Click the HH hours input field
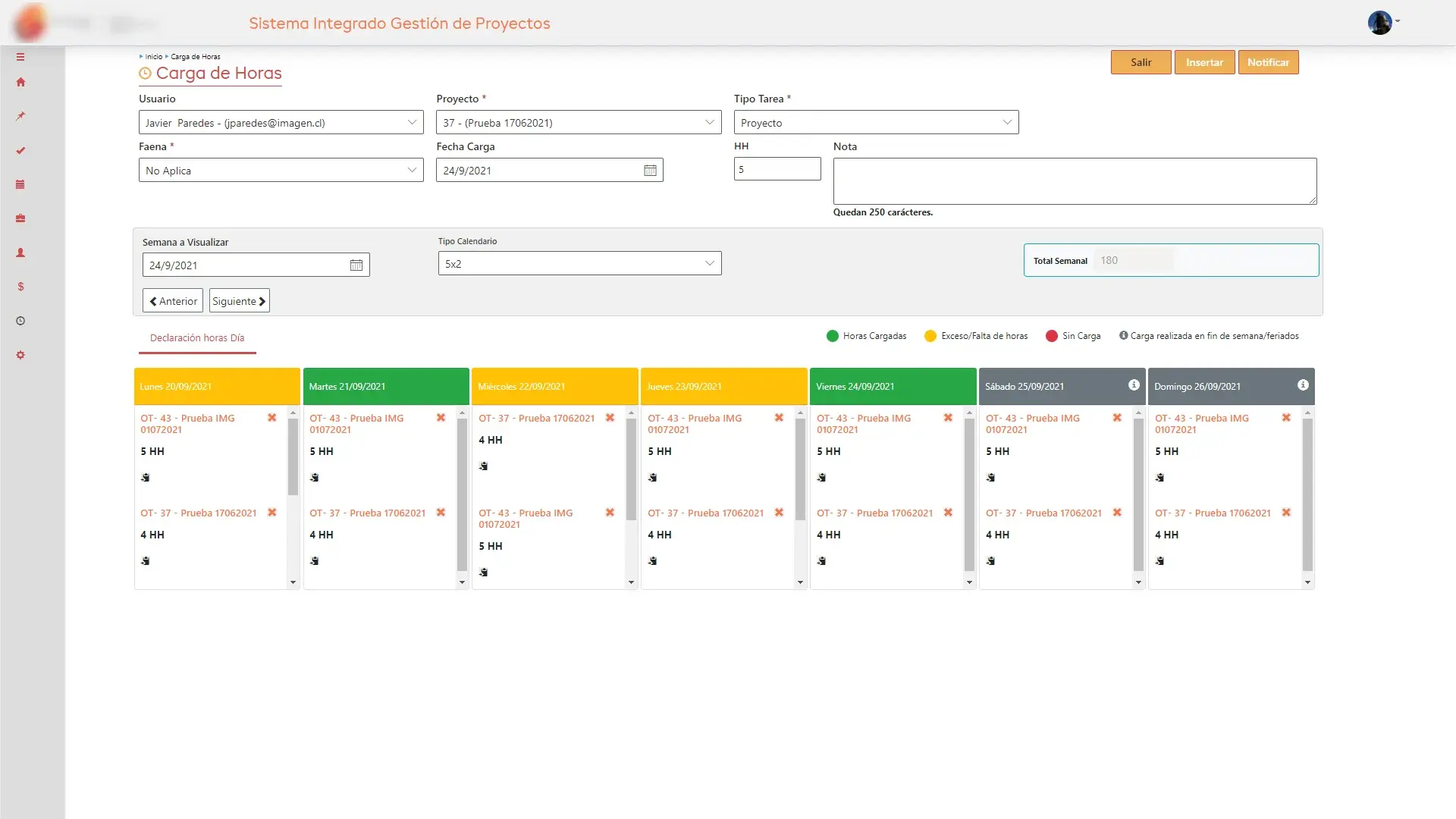This screenshot has width=1456, height=819. (777, 169)
